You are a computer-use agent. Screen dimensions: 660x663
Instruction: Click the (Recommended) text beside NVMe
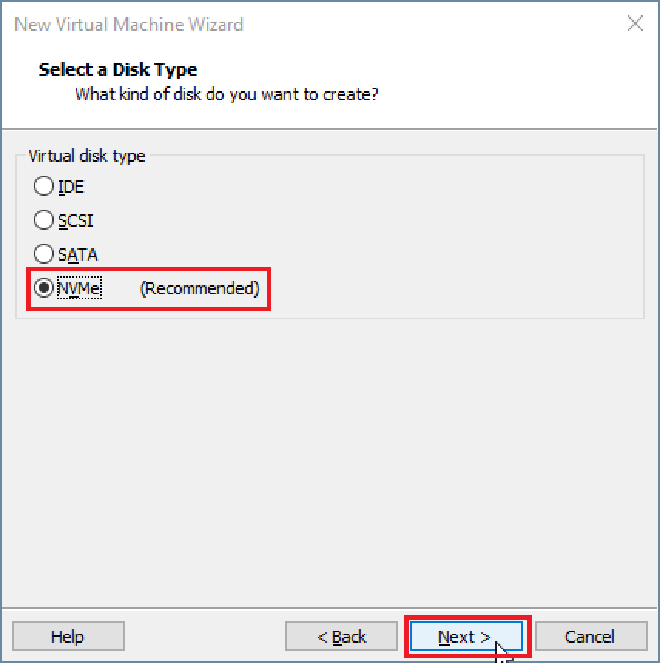pos(199,288)
